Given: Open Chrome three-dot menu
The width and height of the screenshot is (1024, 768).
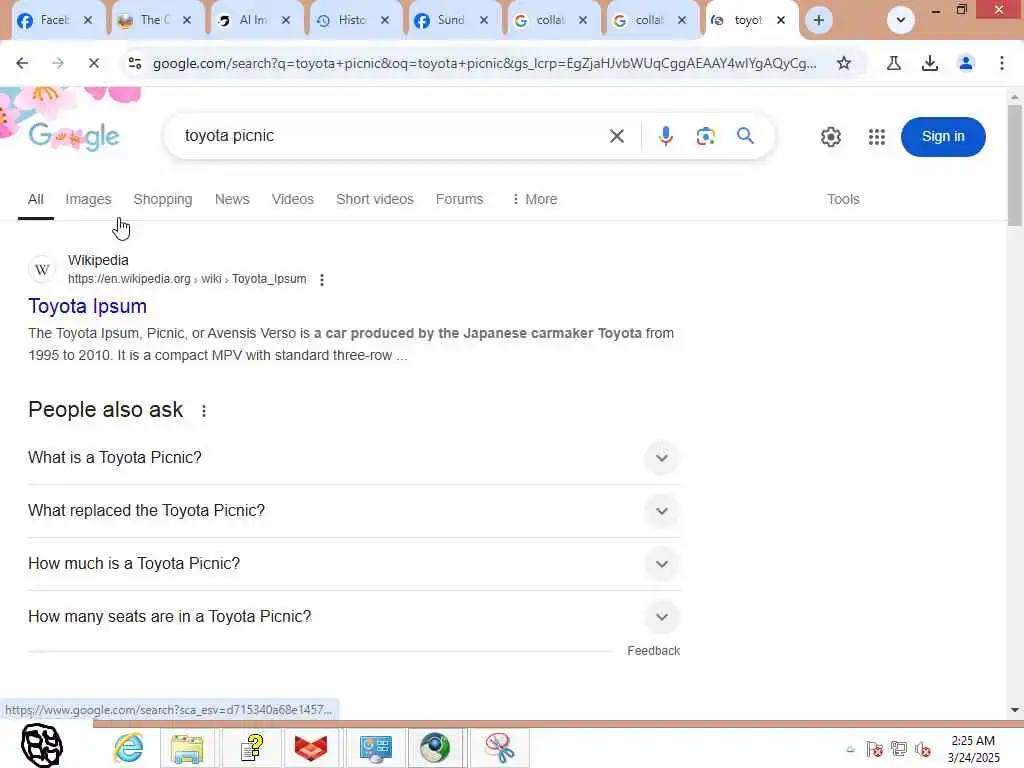Looking at the screenshot, I should point(1002,63).
